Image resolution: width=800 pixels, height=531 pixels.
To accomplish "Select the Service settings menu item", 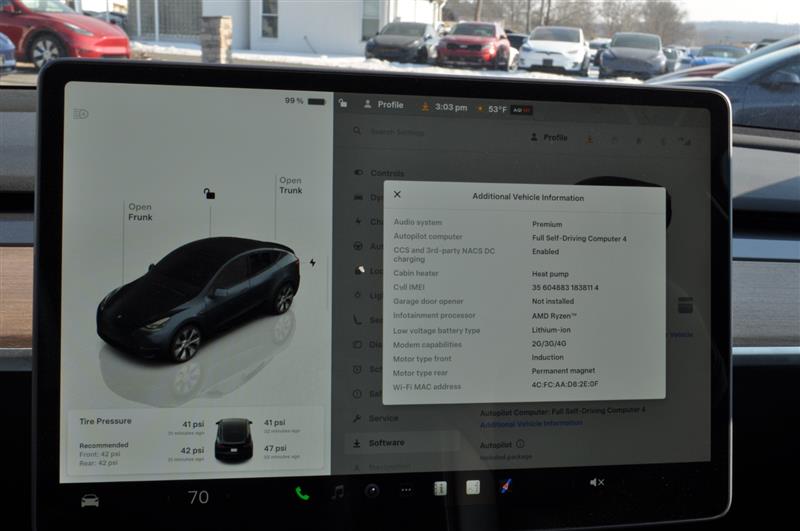I will point(383,418).
